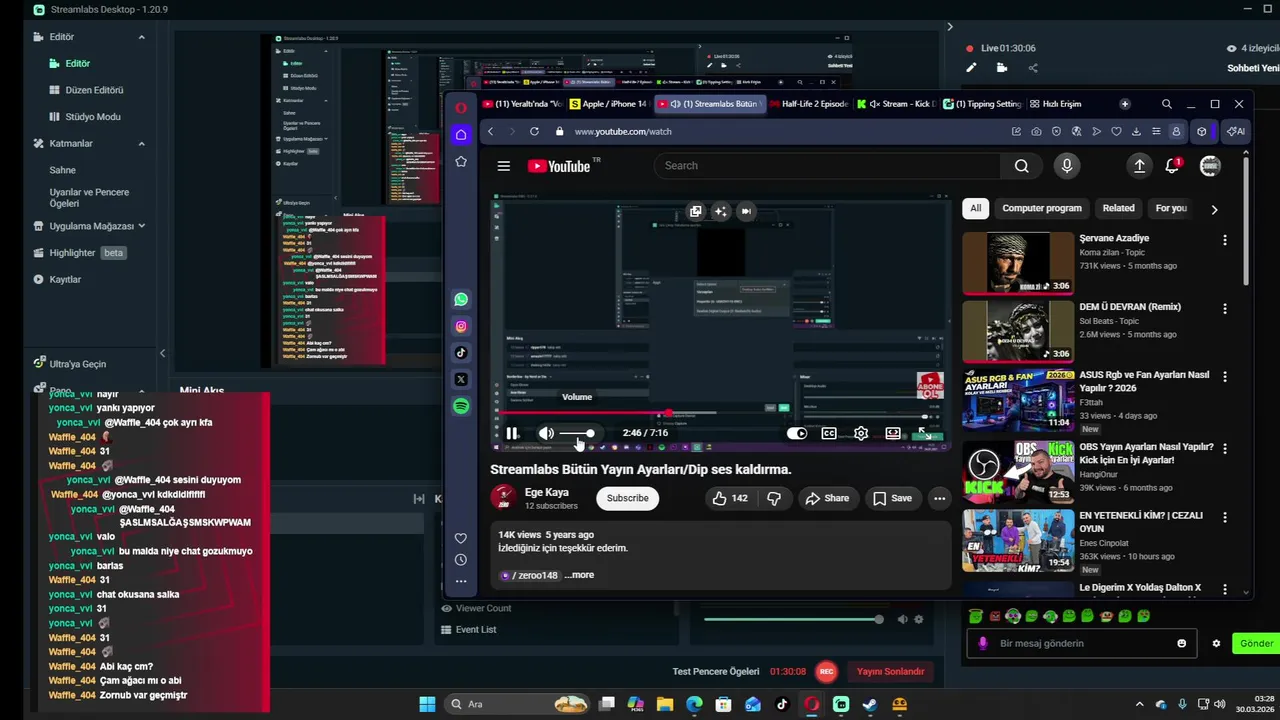Image resolution: width=1280 pixels, height=720 pixels.
Task: Select the Related filter chip
Action: (x=1118, y=208)
